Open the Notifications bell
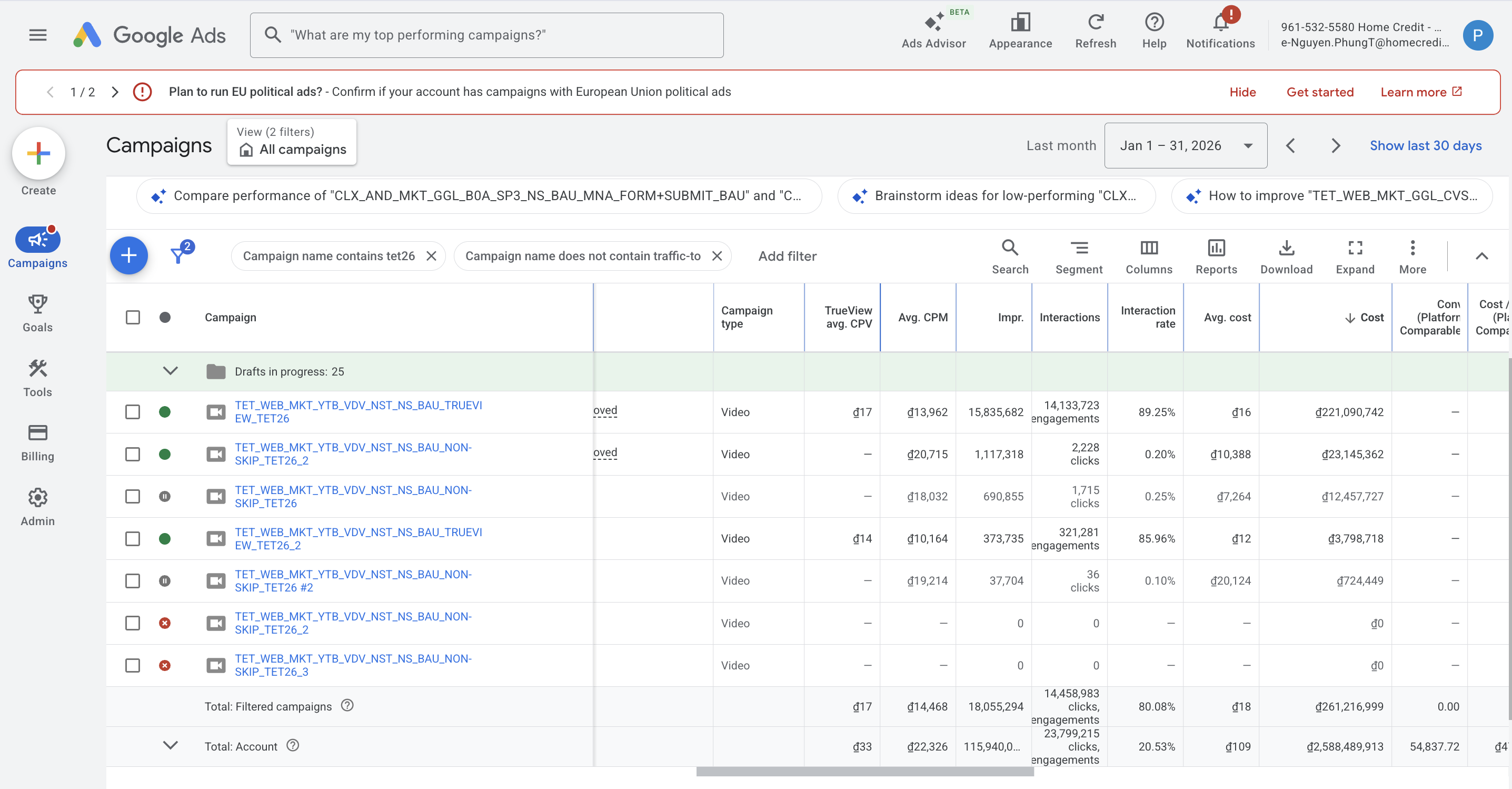The image size is (1512, 789). (x=1220, y=31)
